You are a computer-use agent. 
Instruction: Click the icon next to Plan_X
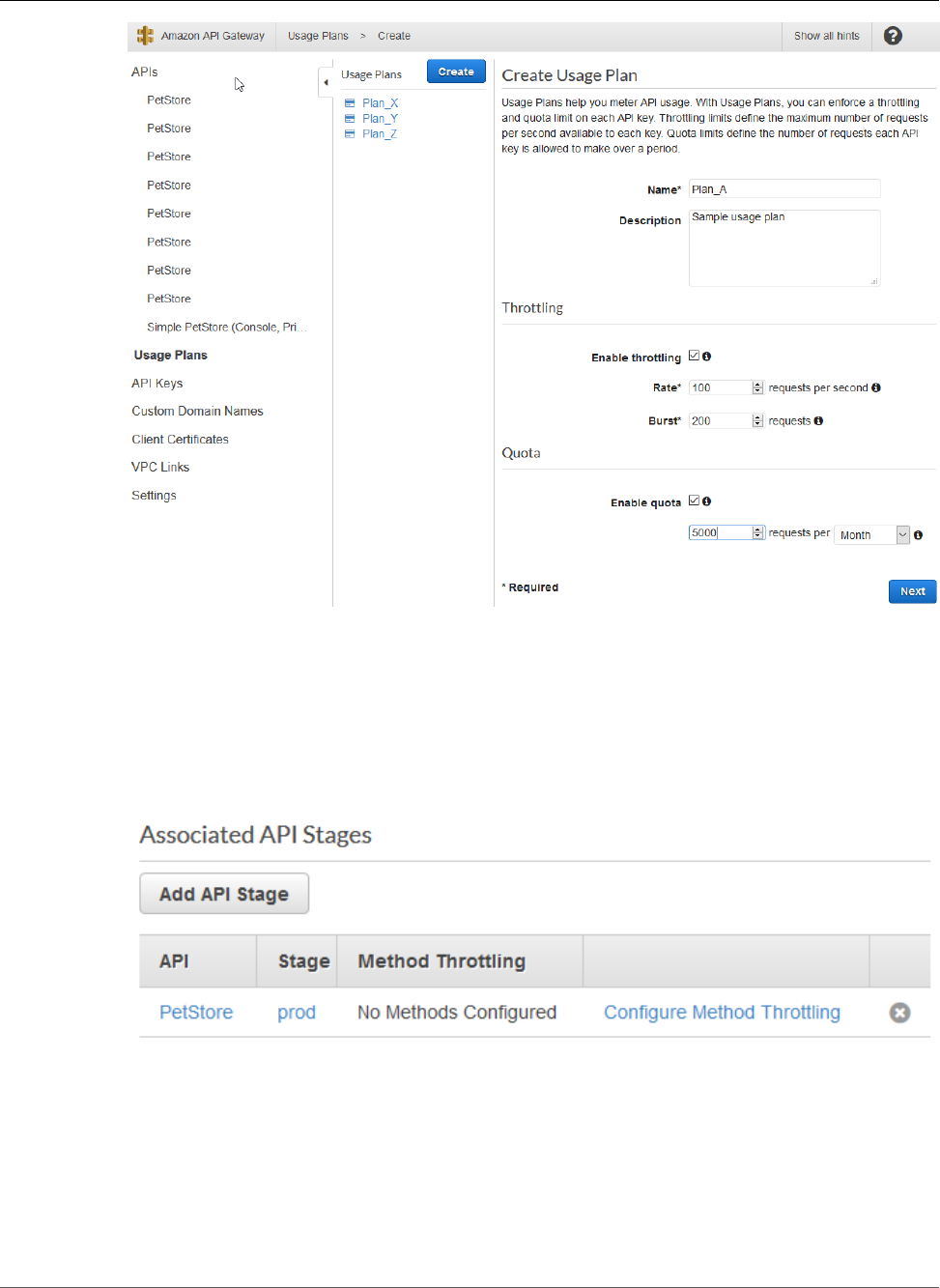click(x=350, y=103)
